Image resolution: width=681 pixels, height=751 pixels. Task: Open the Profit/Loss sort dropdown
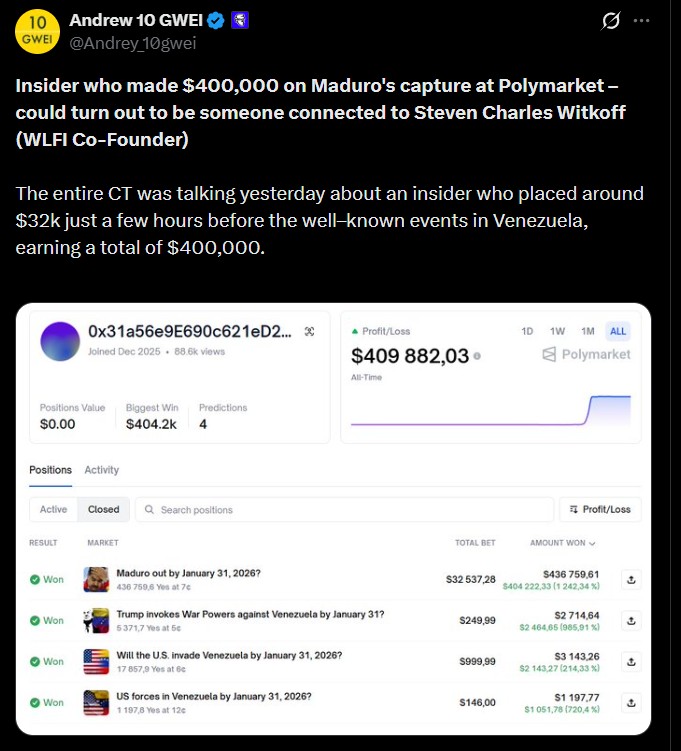600,509
